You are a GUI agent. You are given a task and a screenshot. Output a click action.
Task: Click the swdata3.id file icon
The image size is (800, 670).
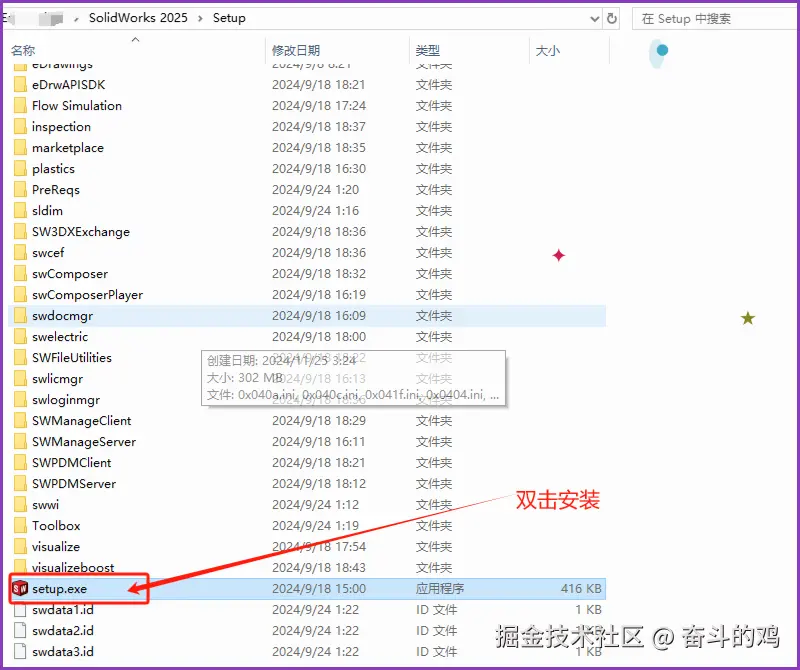click(20, 652)
